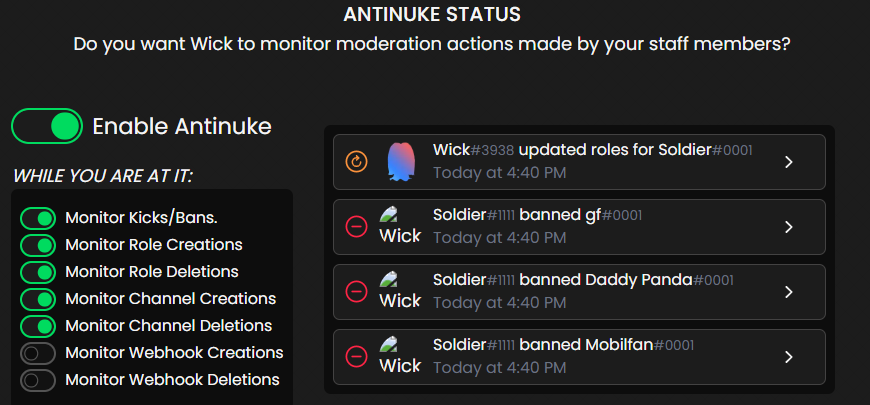Click Wick logo avatar in Daddy Panda entry
Viewport: 870px width, 405px height.
[x=400, y=292]
